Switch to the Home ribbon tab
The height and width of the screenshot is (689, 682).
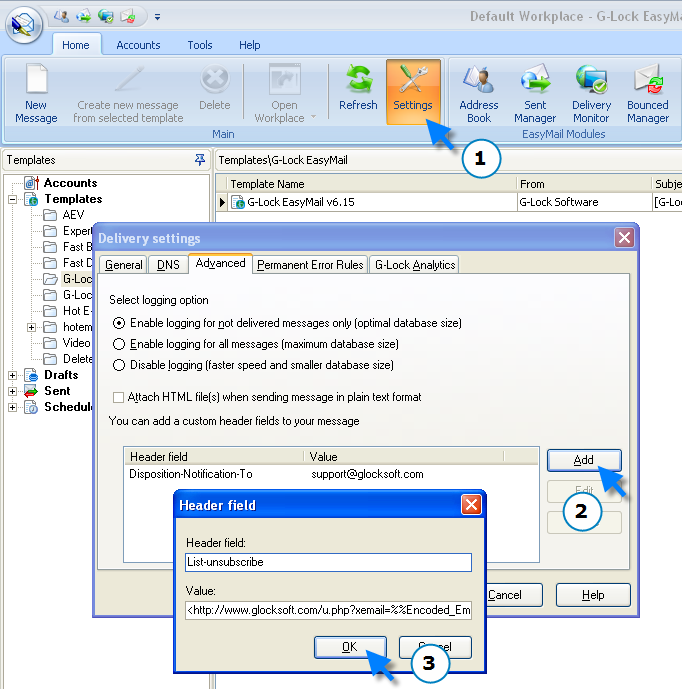coord(76,45)
